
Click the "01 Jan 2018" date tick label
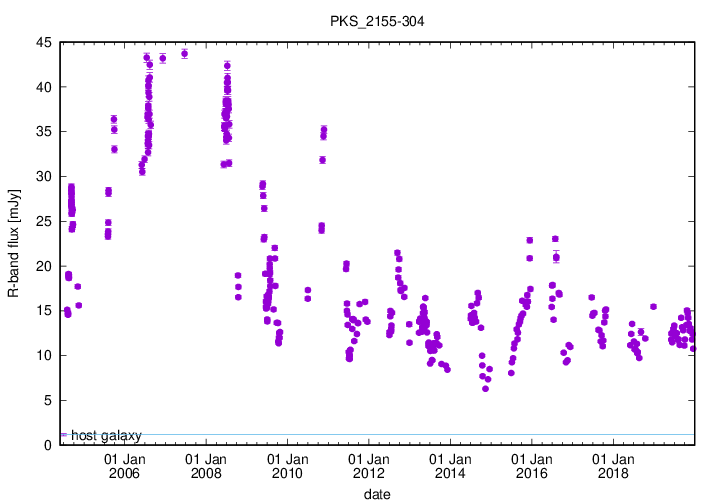coord(613,466)
